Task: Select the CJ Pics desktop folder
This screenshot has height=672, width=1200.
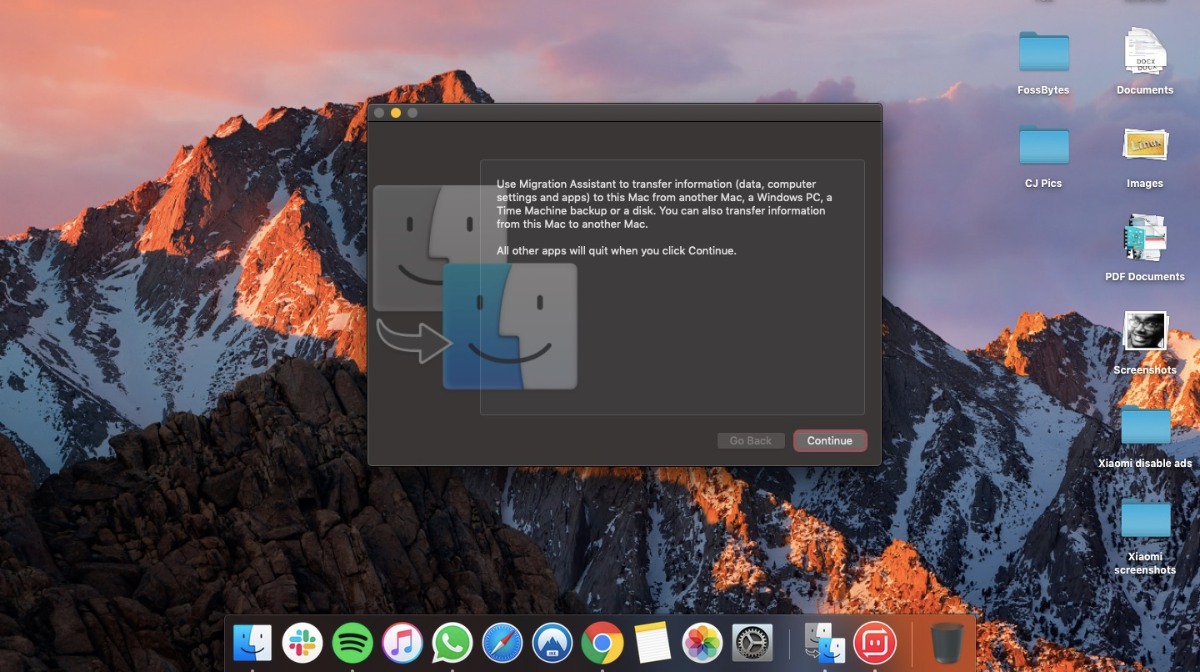Action: (x=1043, y=146)
